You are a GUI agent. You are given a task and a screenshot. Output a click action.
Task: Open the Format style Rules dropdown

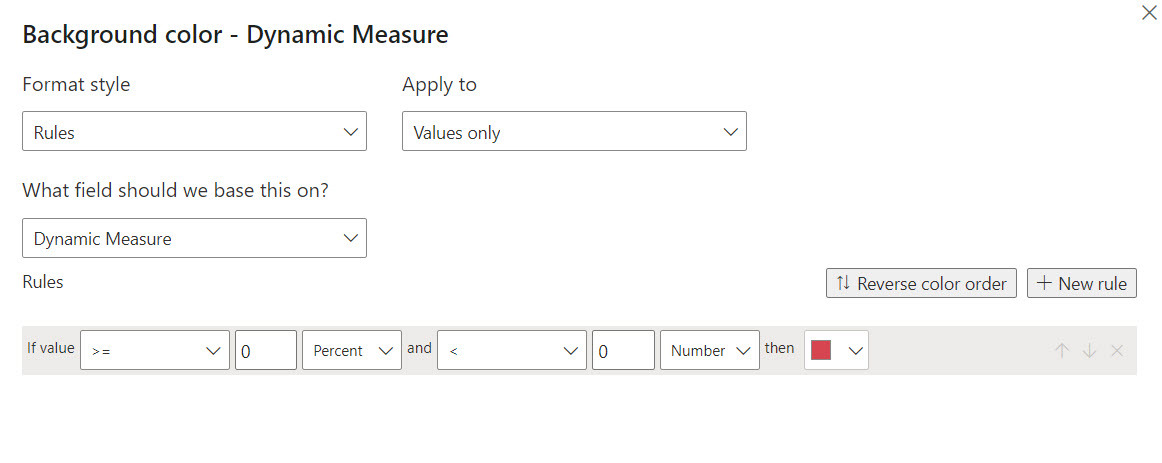tap(194, 132)
